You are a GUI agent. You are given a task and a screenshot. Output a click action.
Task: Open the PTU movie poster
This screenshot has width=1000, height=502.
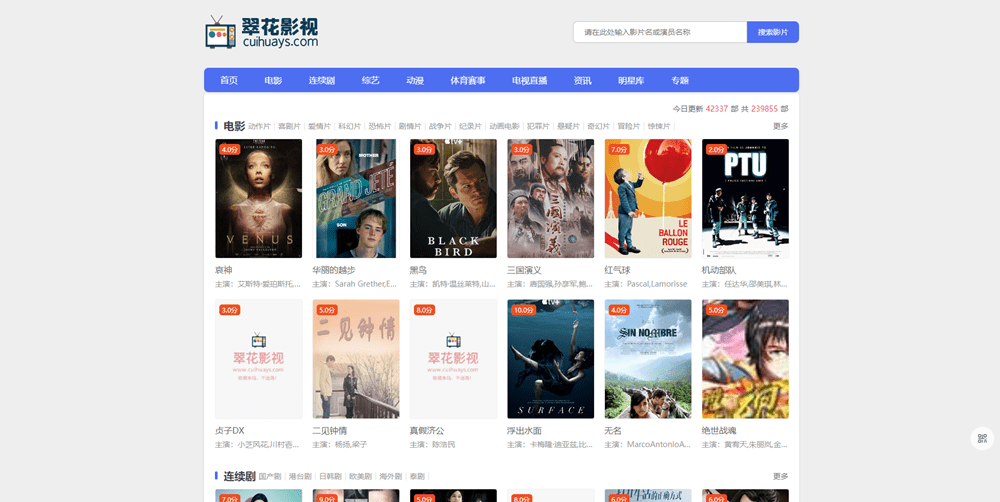pos(745,198)
